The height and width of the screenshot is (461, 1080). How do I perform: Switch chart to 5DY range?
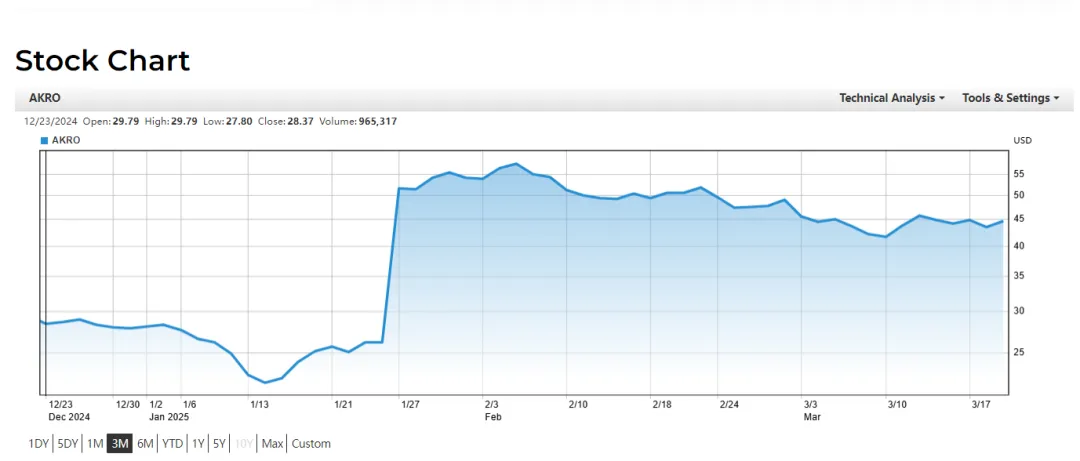pyautogui.click(x=67, y=443)
